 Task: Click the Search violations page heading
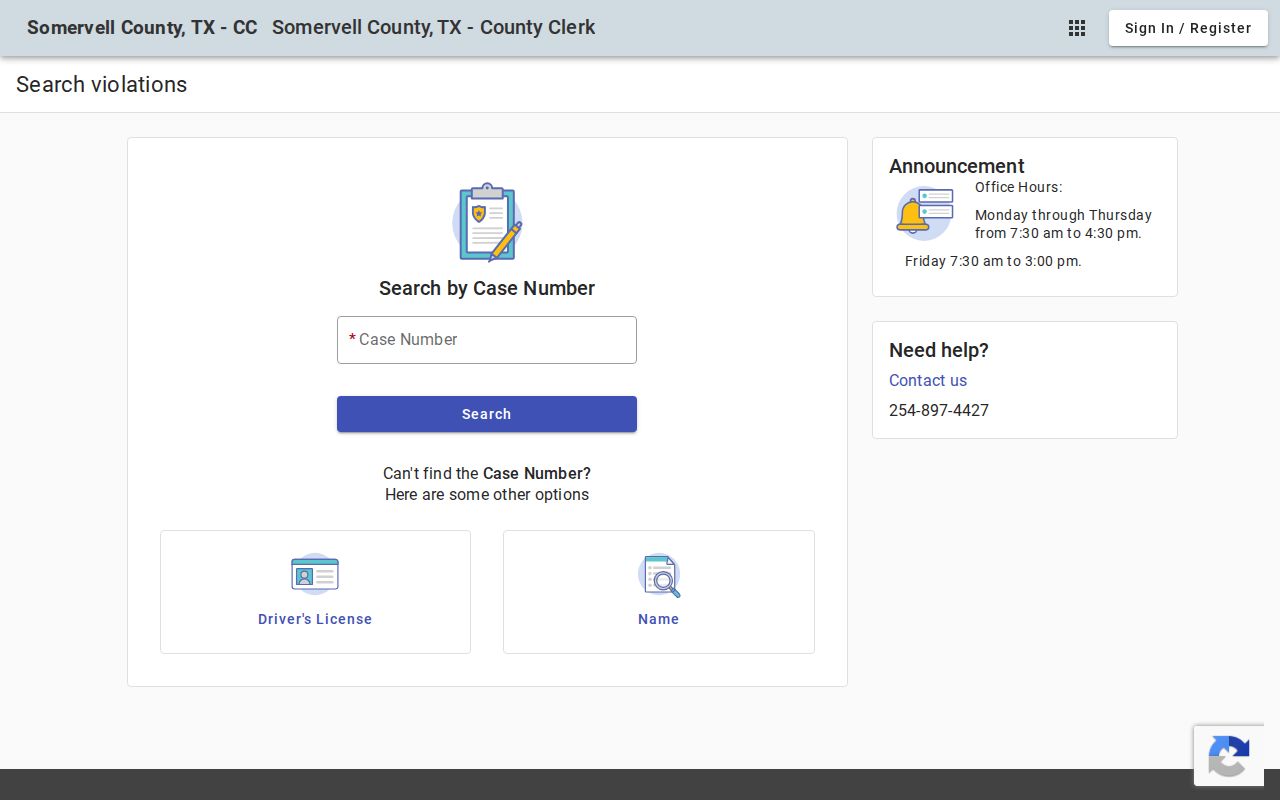click(x=102, y=85)
